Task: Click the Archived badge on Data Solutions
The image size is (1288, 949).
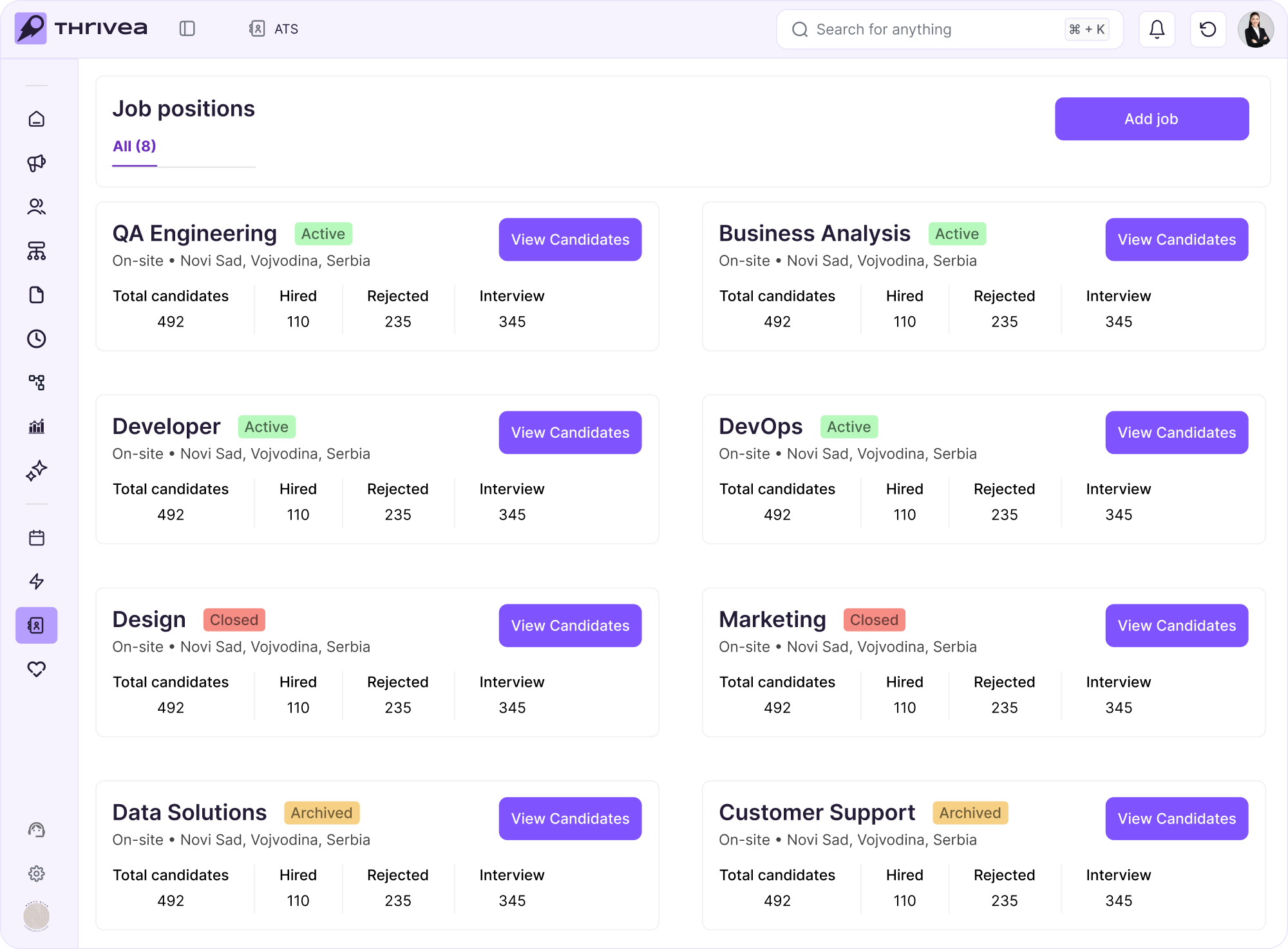Action: (x=321, y=813)
